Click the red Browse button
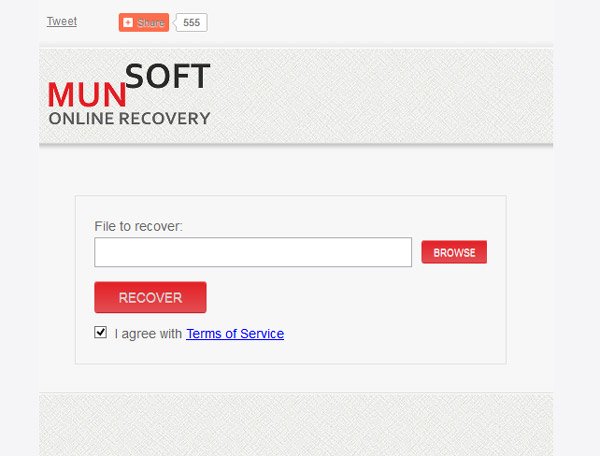 click(x=454, y=252)
